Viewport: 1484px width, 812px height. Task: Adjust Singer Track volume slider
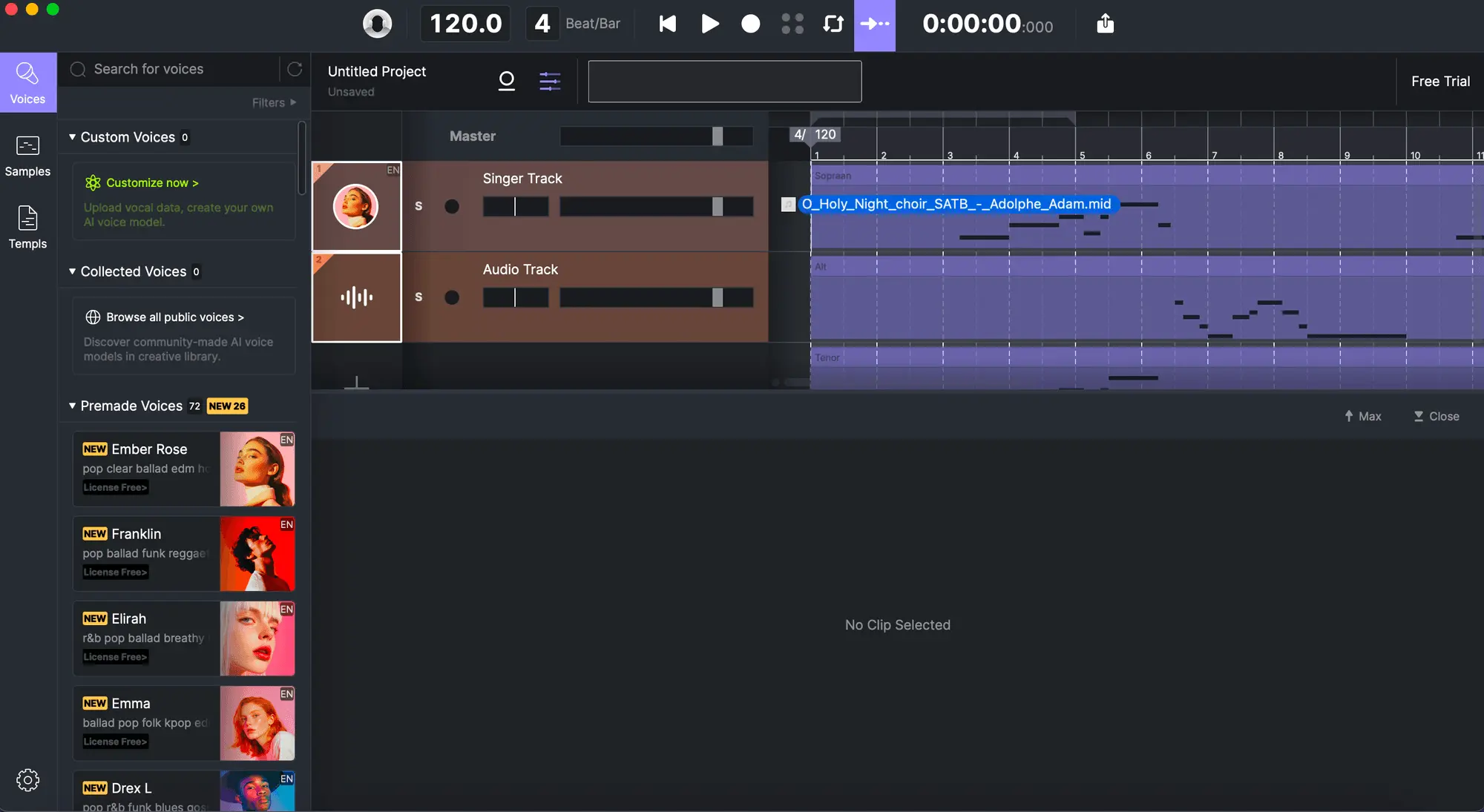[x=656, y=206]
